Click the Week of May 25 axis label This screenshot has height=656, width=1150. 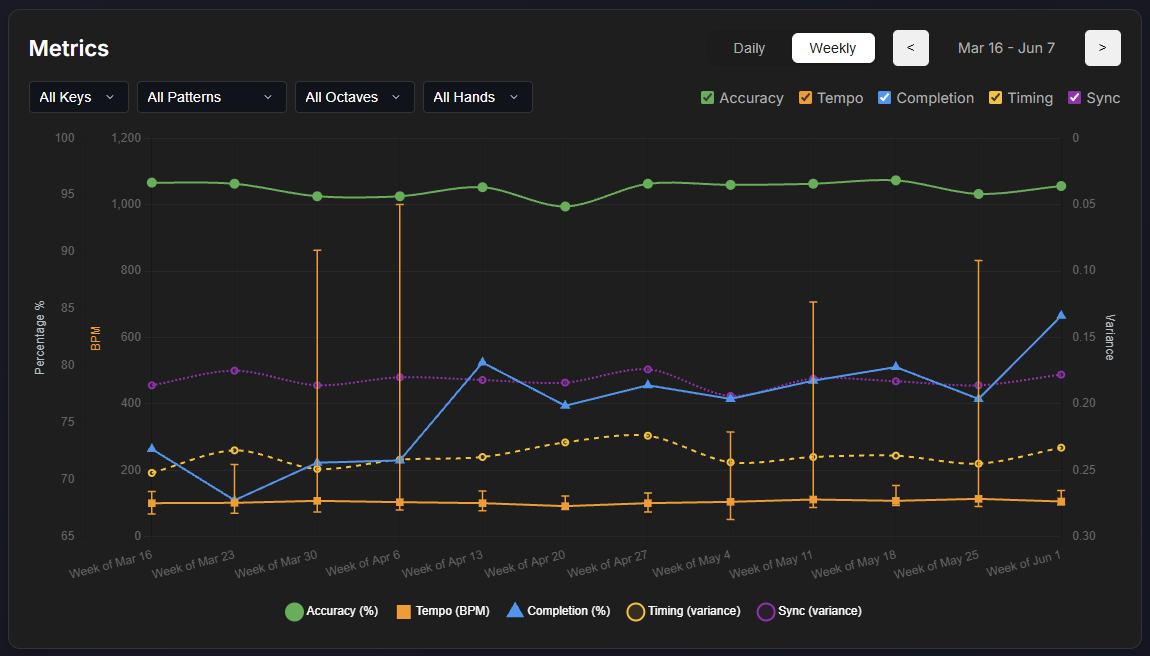tap(937, 564)
